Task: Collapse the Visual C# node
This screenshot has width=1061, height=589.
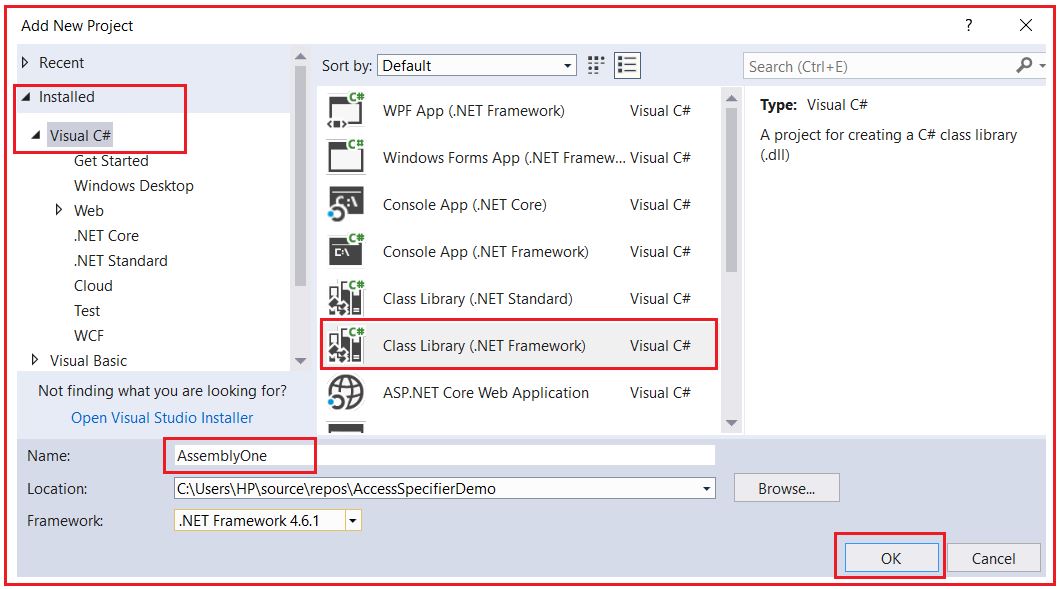Action: (x=36, y=135)
